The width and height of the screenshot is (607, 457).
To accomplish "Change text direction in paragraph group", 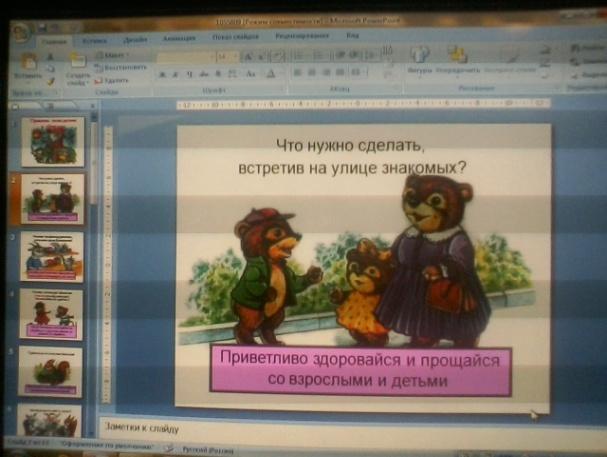I will coord(388,51).
